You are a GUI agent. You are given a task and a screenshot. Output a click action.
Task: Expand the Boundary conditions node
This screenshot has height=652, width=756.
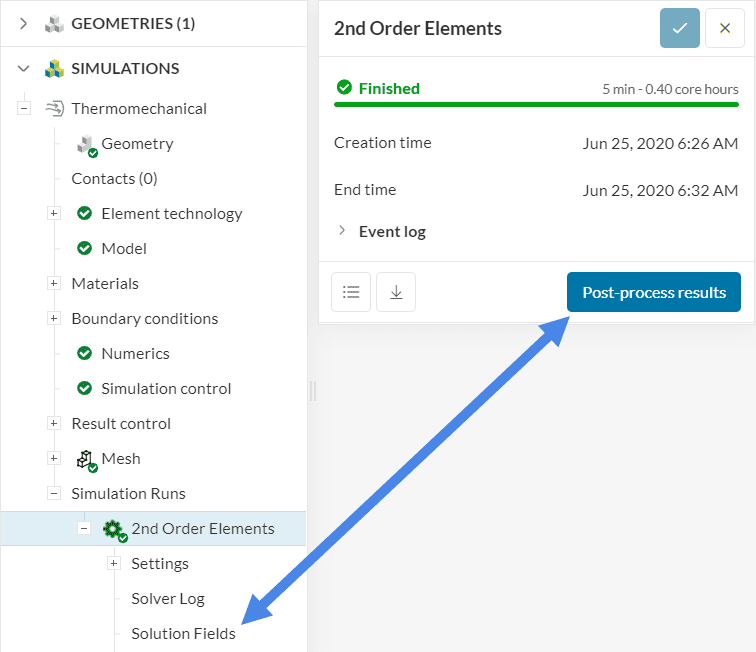(x=54, y=319)
